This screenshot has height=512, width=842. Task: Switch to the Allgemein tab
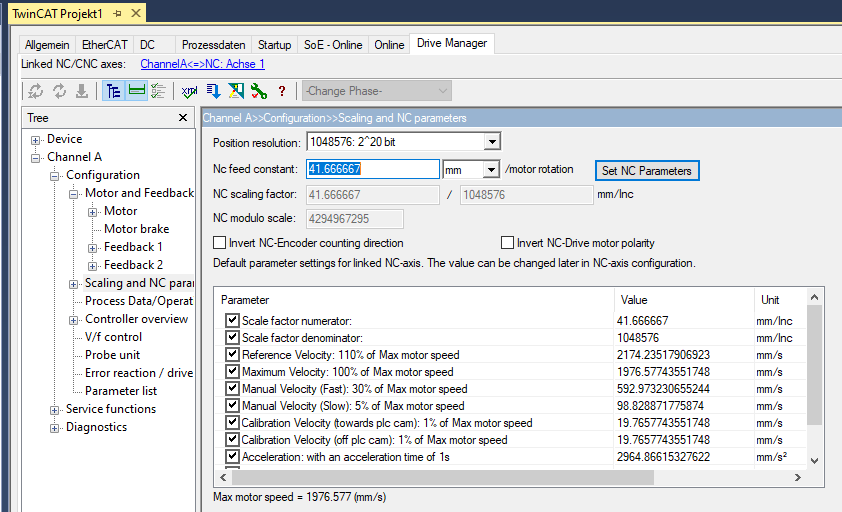pos(47,45)
